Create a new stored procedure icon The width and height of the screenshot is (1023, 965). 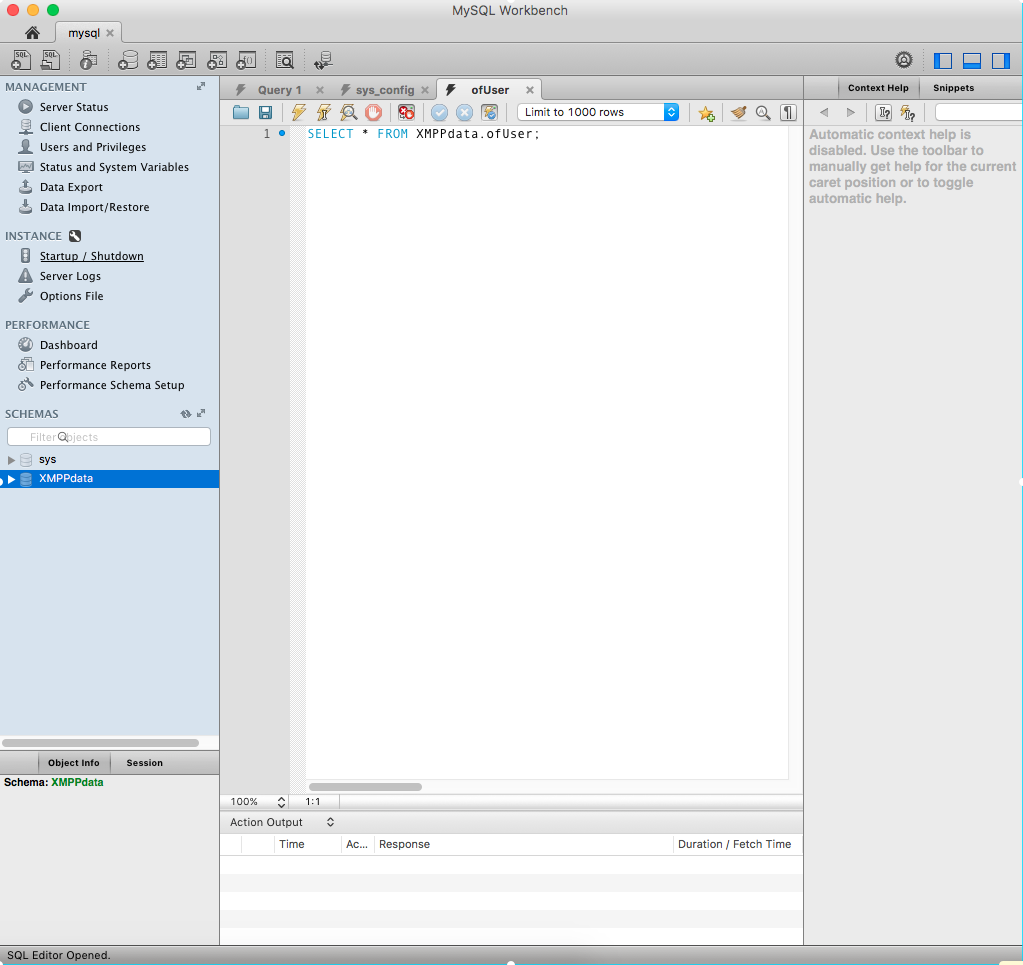click(x=217, y=60)
